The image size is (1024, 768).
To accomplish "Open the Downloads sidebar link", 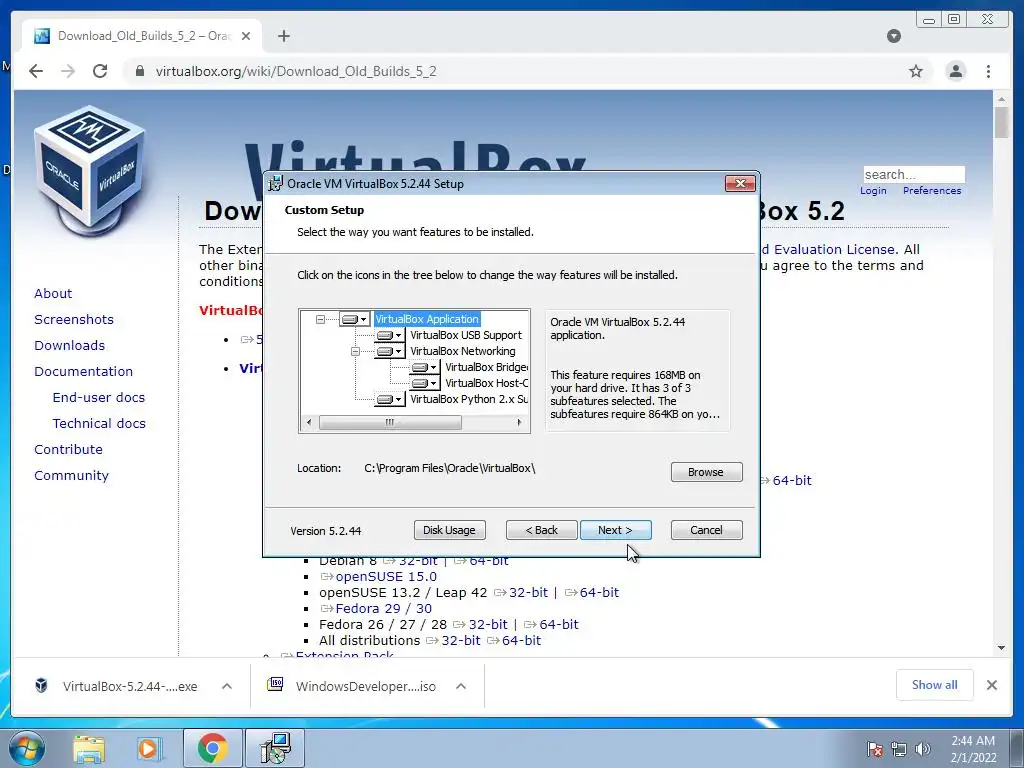I will click(69, 345).
